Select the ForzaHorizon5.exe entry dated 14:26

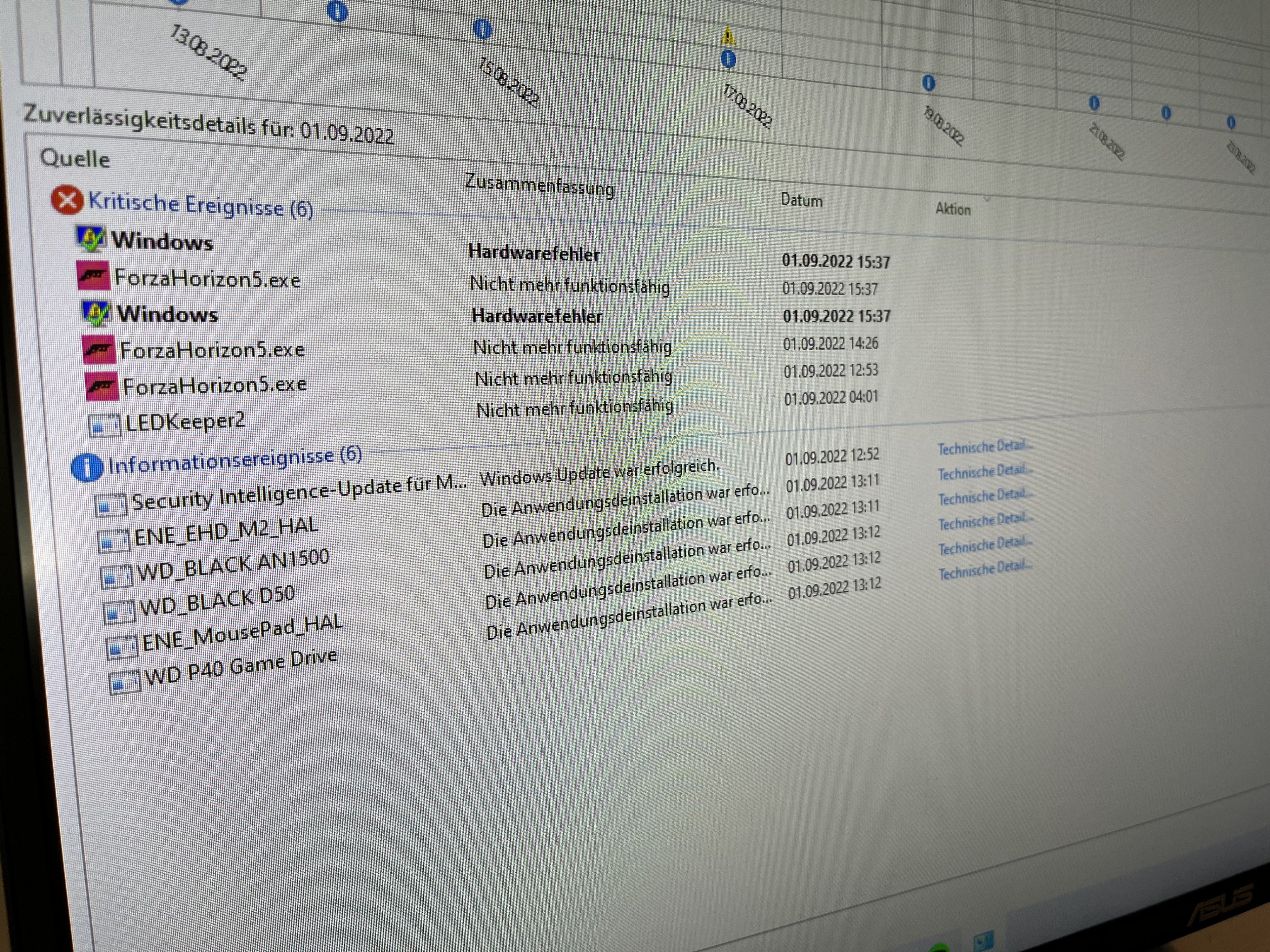(x=212, y=349)
